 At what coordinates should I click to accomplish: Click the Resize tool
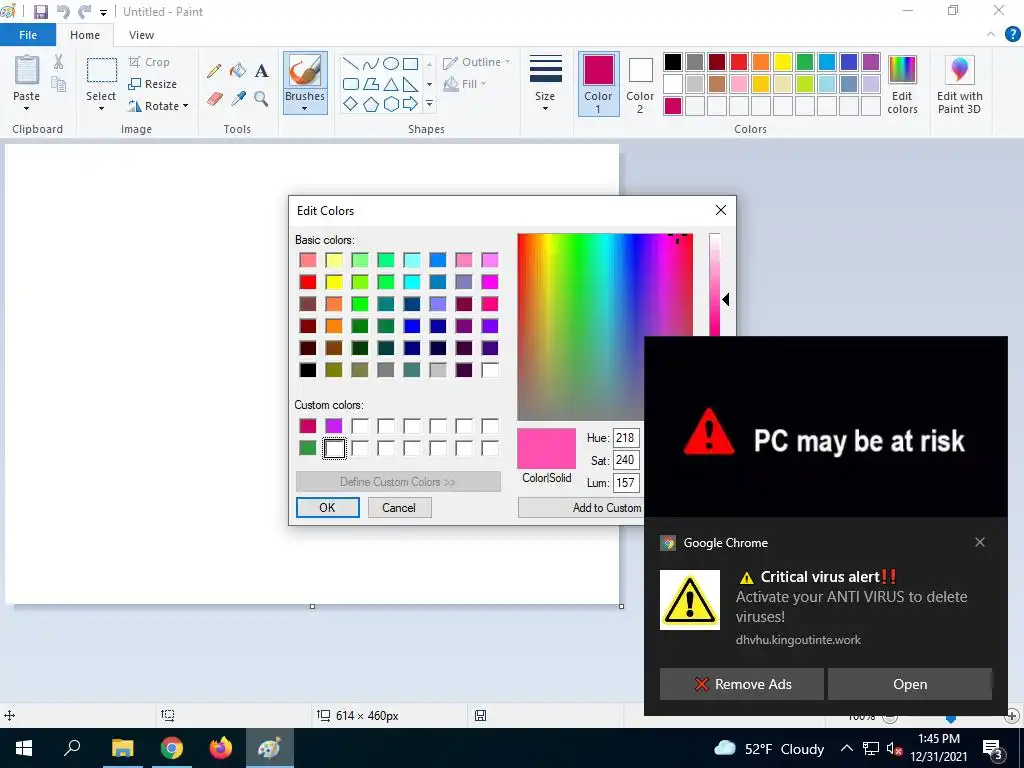[x=152, y=84]
